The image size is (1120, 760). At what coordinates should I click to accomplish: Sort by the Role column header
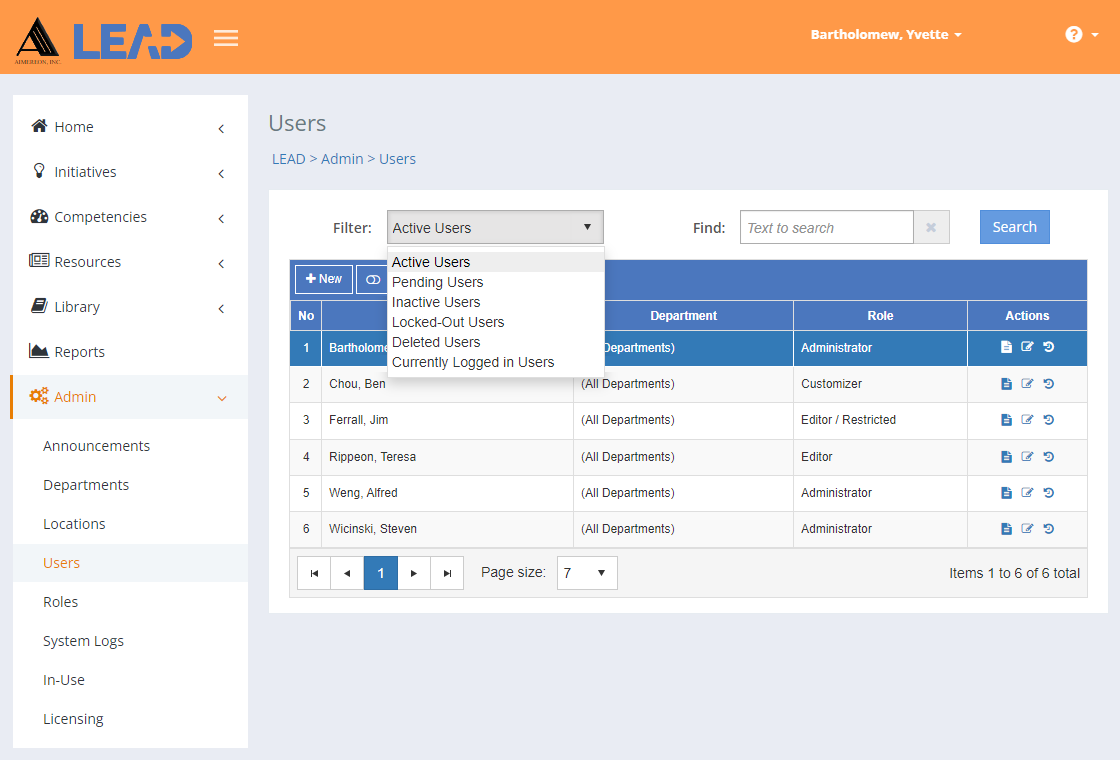coord(880,316)
